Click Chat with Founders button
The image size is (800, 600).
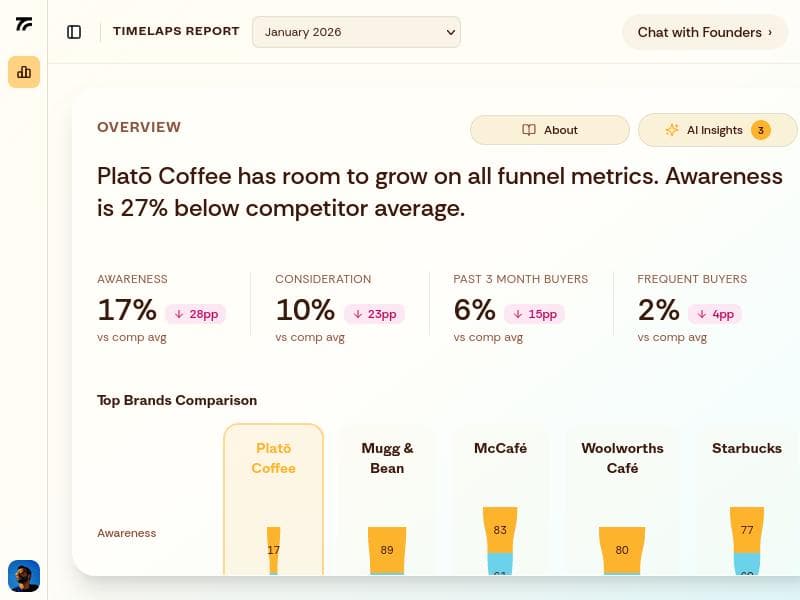tap(705, 32)
